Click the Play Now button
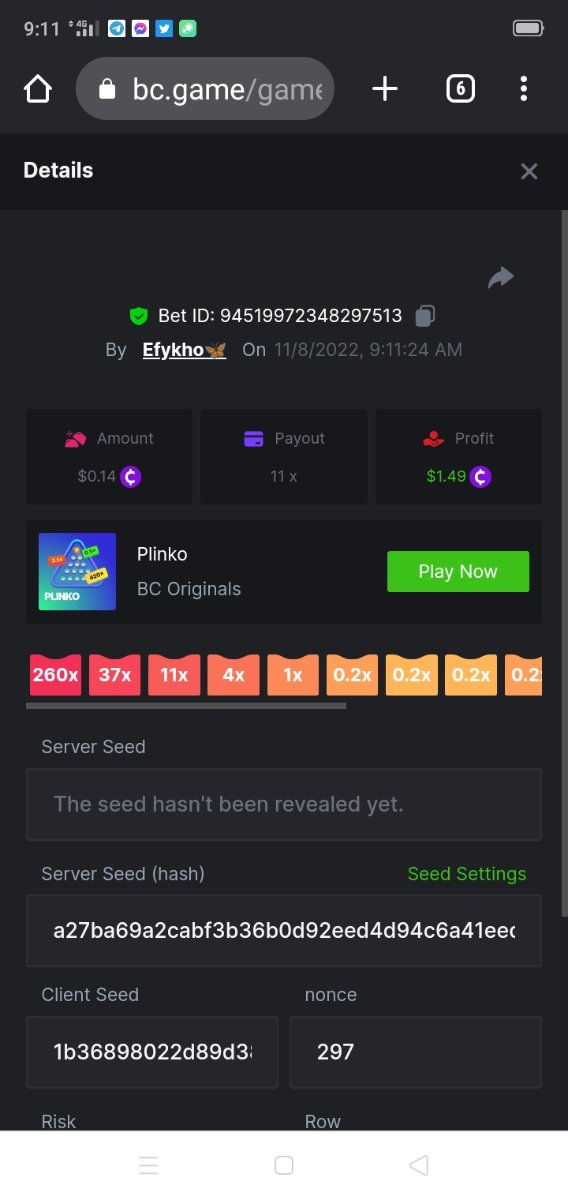The image size is (568, 1200). [x=458, y=571]
